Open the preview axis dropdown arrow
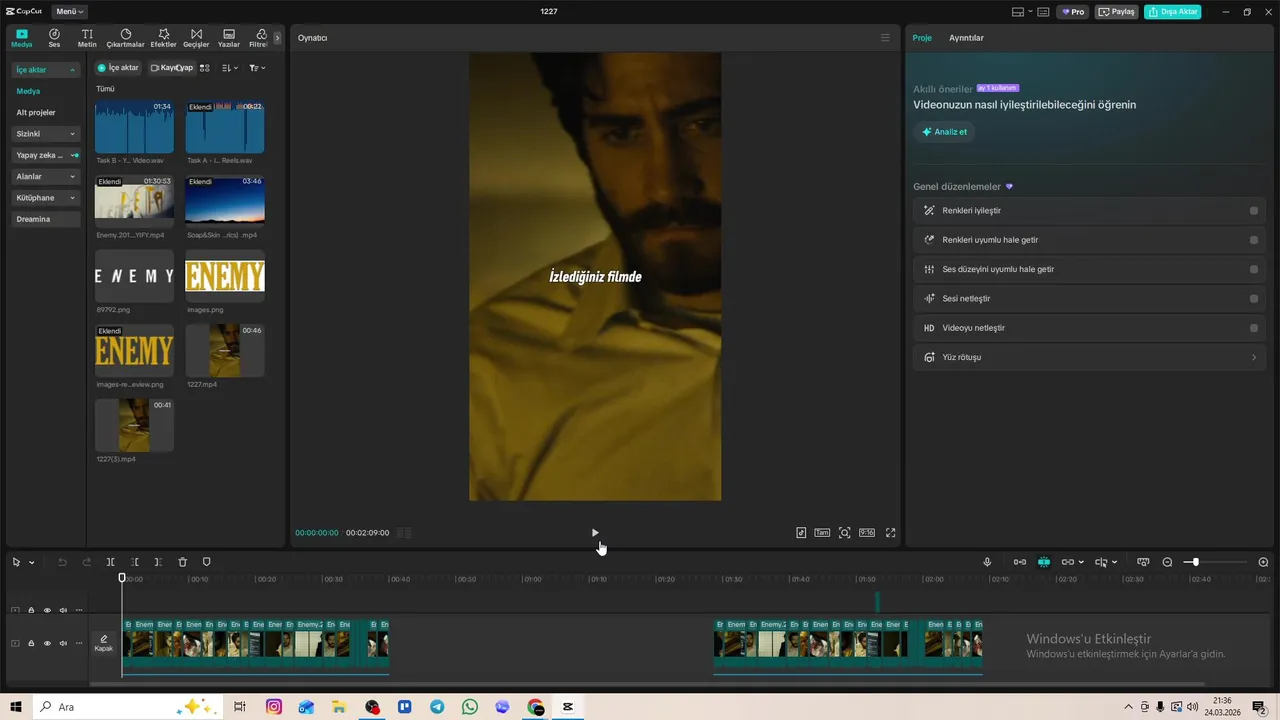The width and height of the screenshot is (1280, 720). (1114, 562)
